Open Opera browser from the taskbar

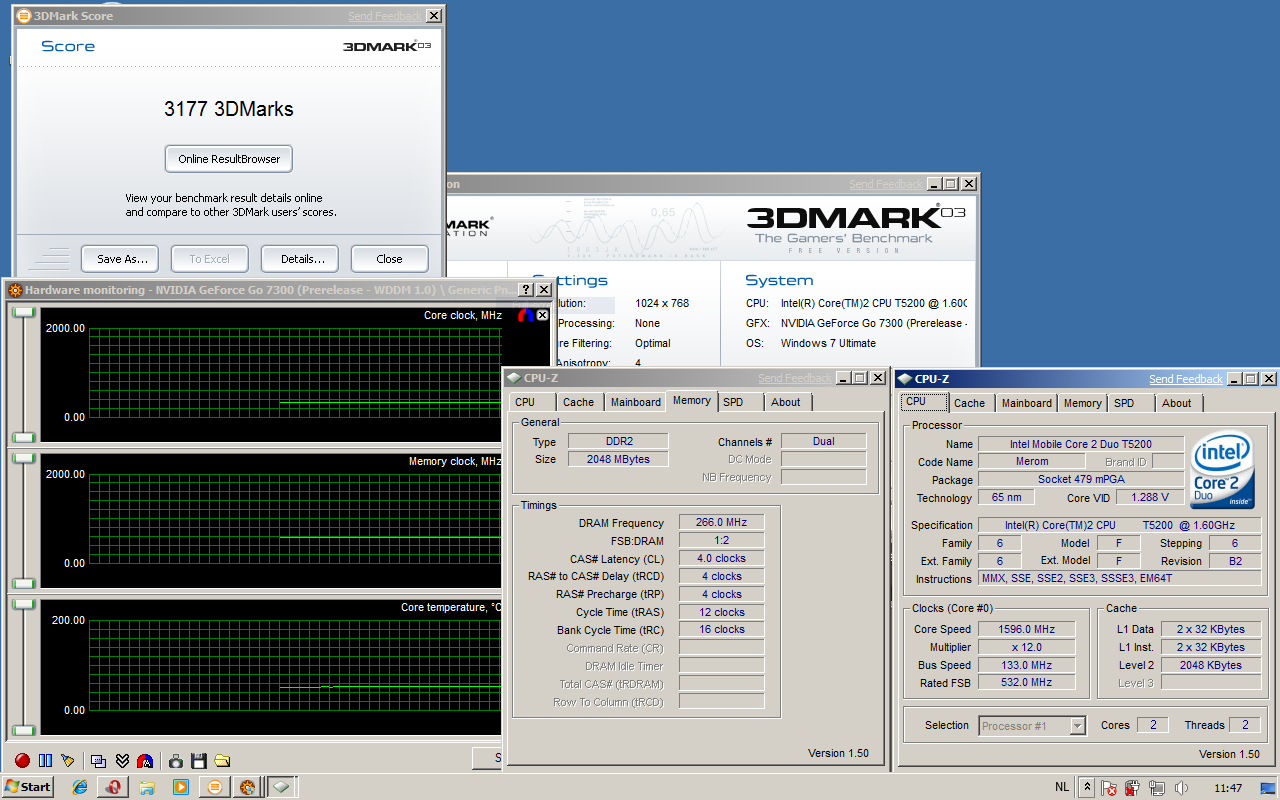[114, 787]
